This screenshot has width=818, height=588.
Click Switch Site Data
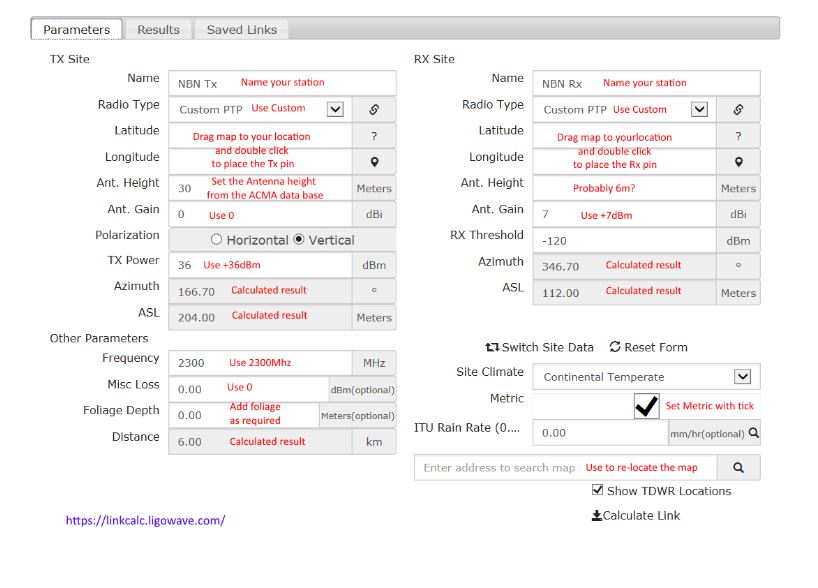(x=540, y=347)
